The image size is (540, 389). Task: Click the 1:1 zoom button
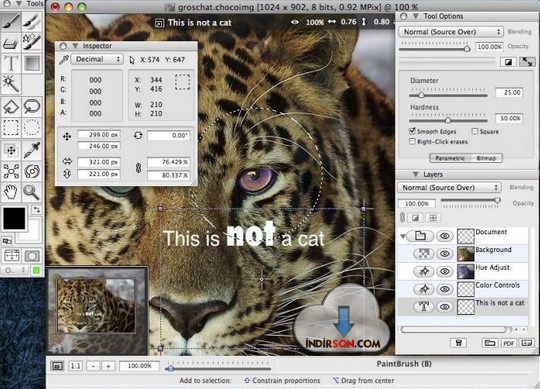[x=75, y=366]
